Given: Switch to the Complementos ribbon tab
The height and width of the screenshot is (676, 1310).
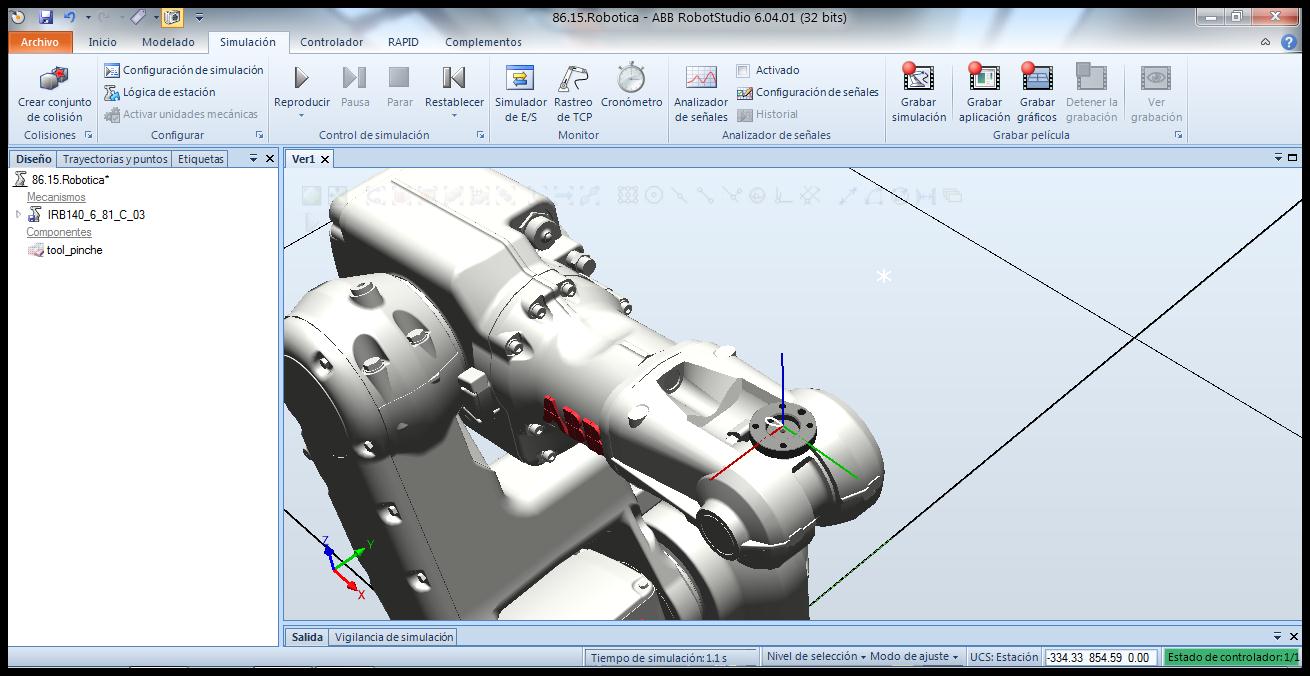Looking at the screenshot, I should (x=483, y=42).
